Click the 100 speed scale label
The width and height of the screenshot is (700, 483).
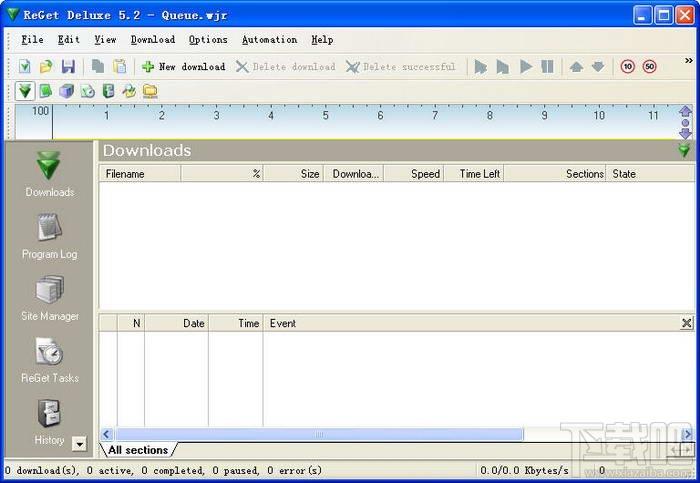[x=40, y=111]
